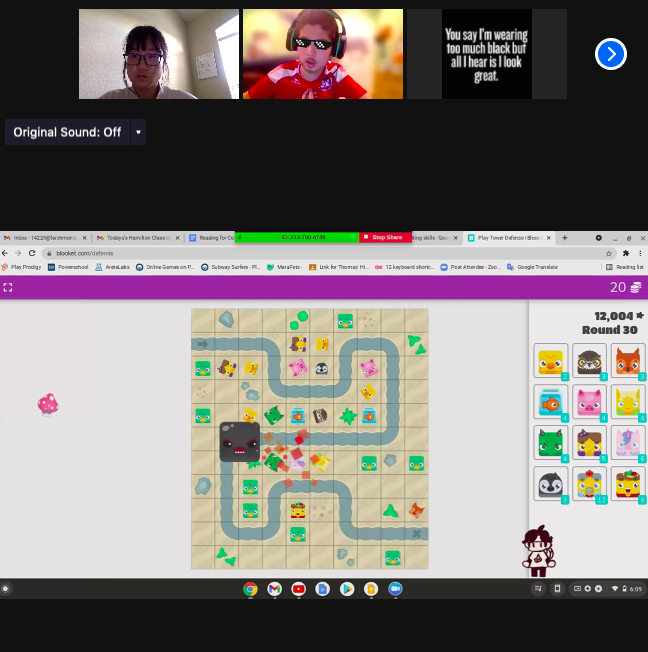Screen dimensions: 648x652
Task: Open the Chrome three-dot menu
Action: [x=640, y=253]
